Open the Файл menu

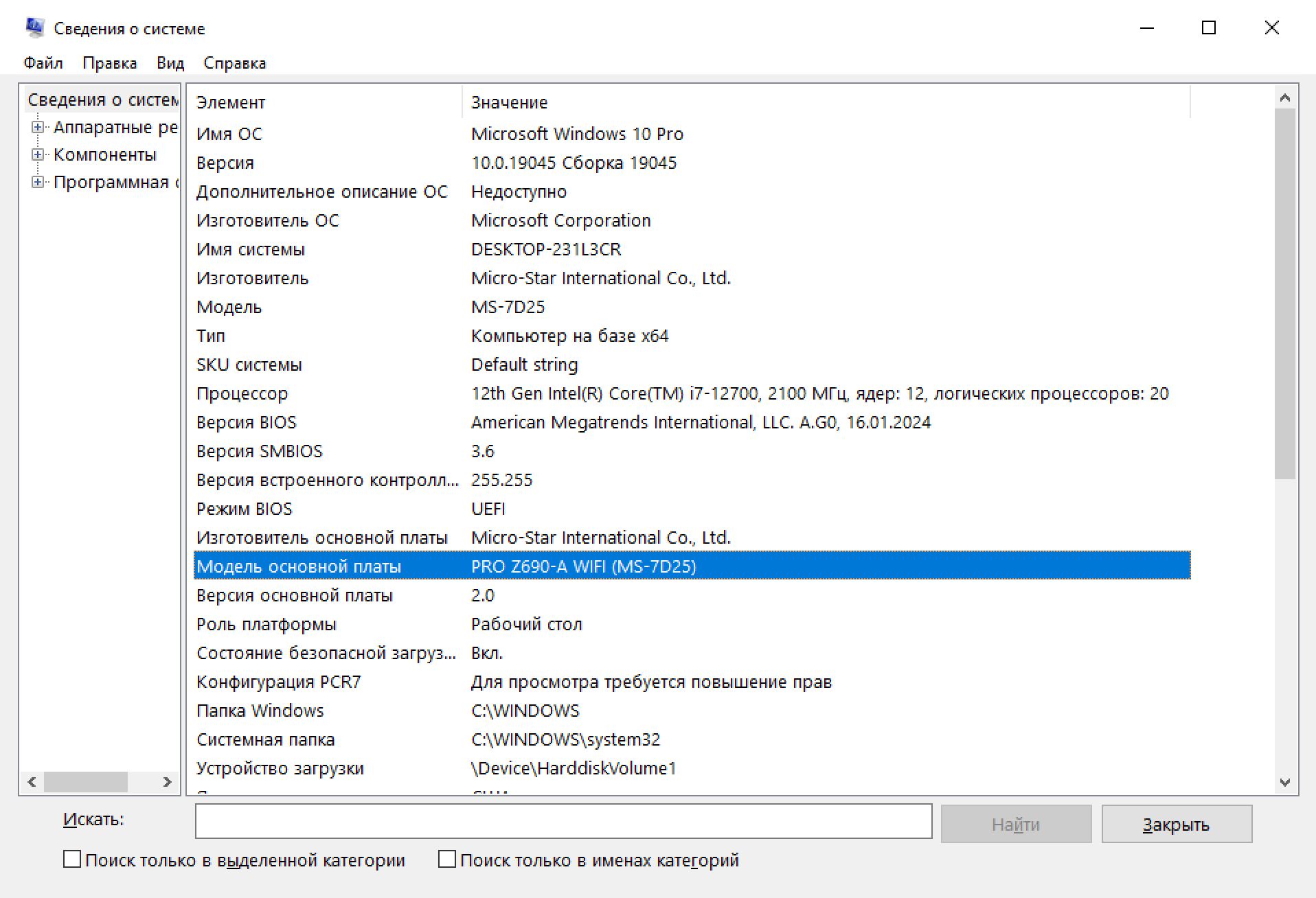tap(43, 63)
